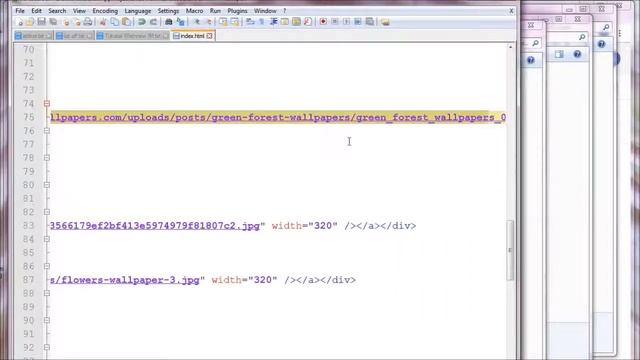The image size is (640, 360).
Task: Click the Paste toolbar icon
Action: coord(127,22)
